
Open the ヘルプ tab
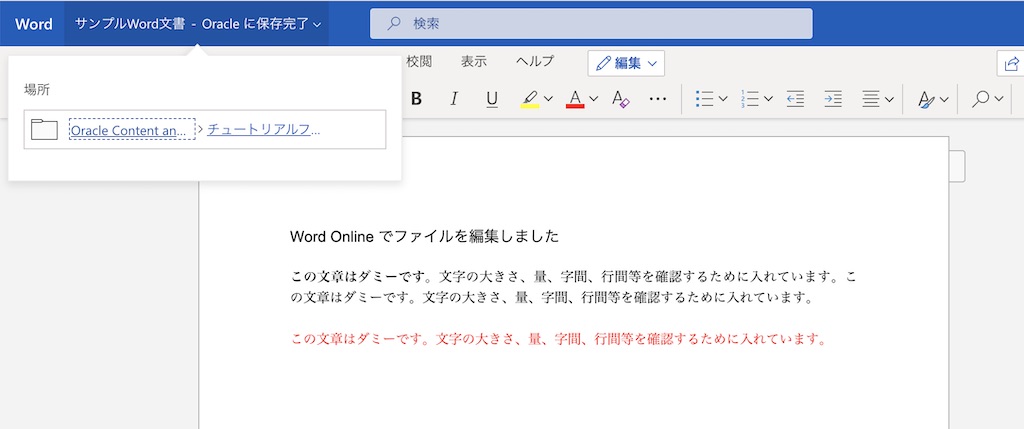(x=534, y=61)
